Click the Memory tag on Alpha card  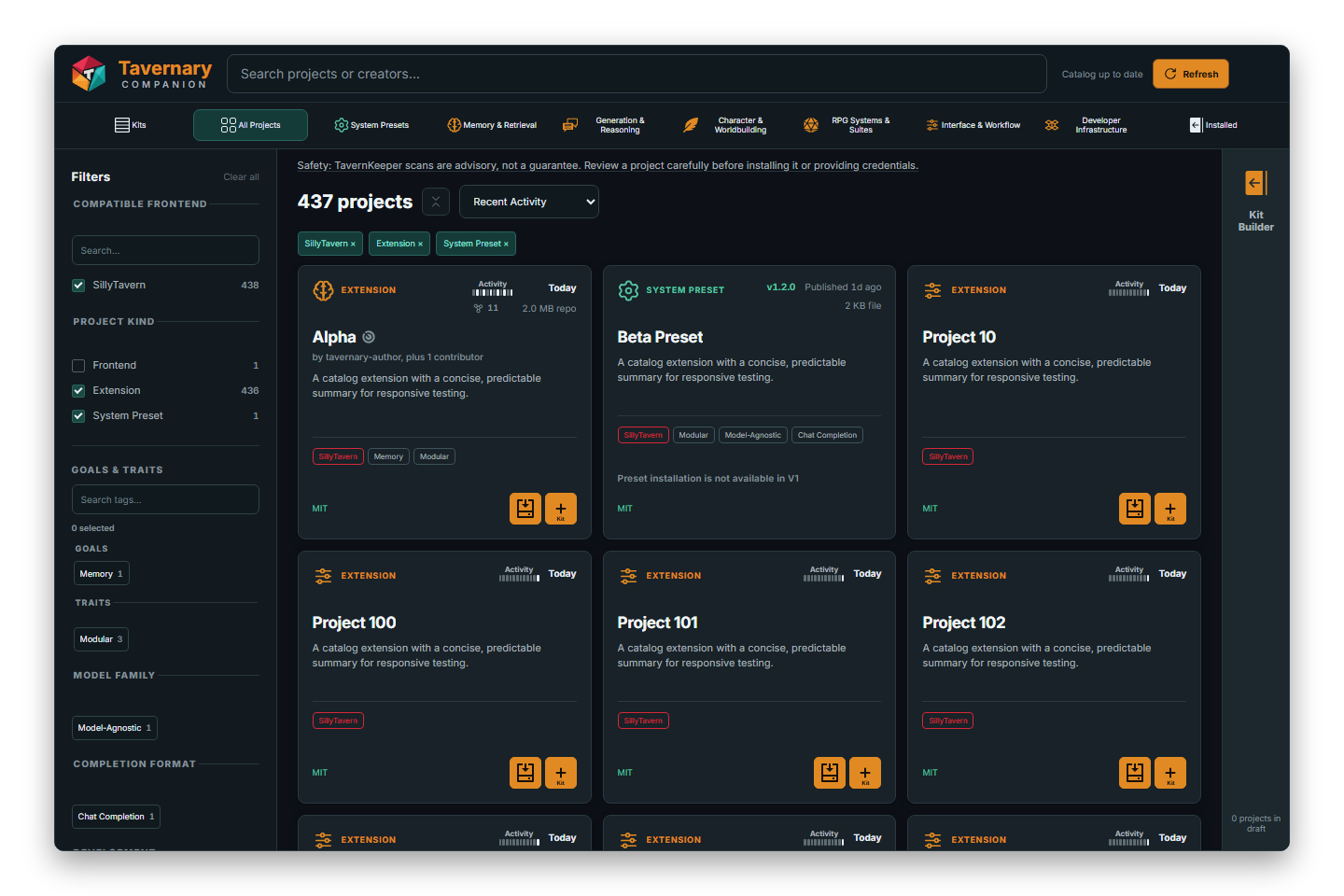pyautogui.click(x=388, y=456)
